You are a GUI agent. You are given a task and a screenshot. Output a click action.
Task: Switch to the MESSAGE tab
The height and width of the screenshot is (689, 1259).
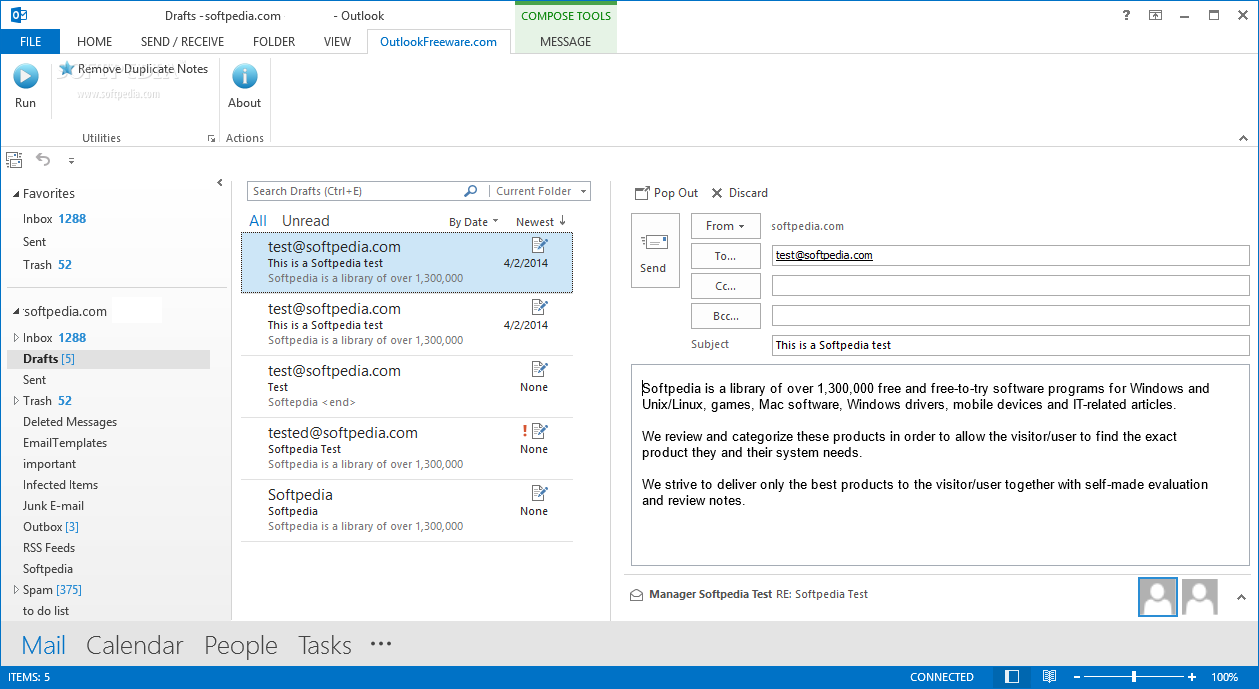click(566, 42)
